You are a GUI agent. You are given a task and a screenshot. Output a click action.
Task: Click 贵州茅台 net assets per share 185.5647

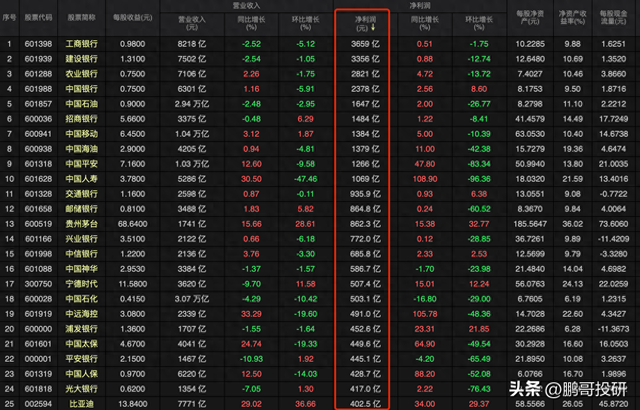(x=530, y=224)
